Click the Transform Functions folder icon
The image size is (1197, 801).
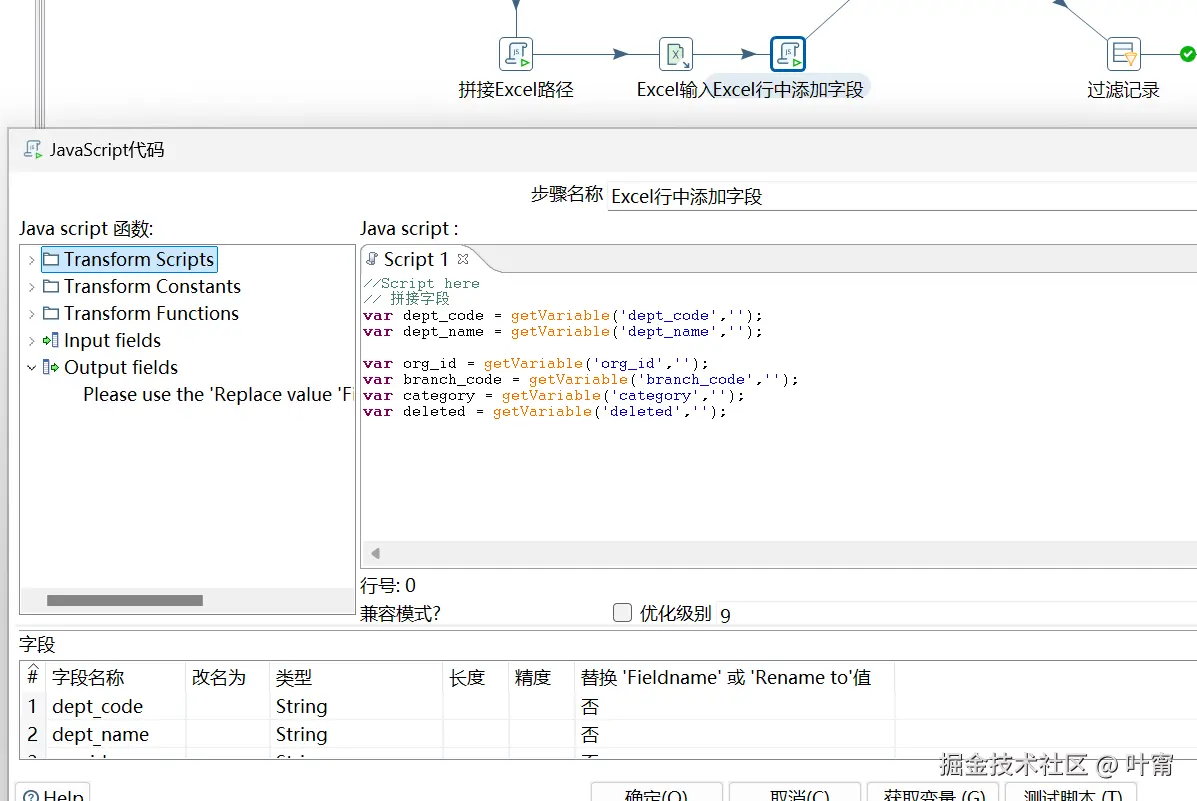point(51,314)
